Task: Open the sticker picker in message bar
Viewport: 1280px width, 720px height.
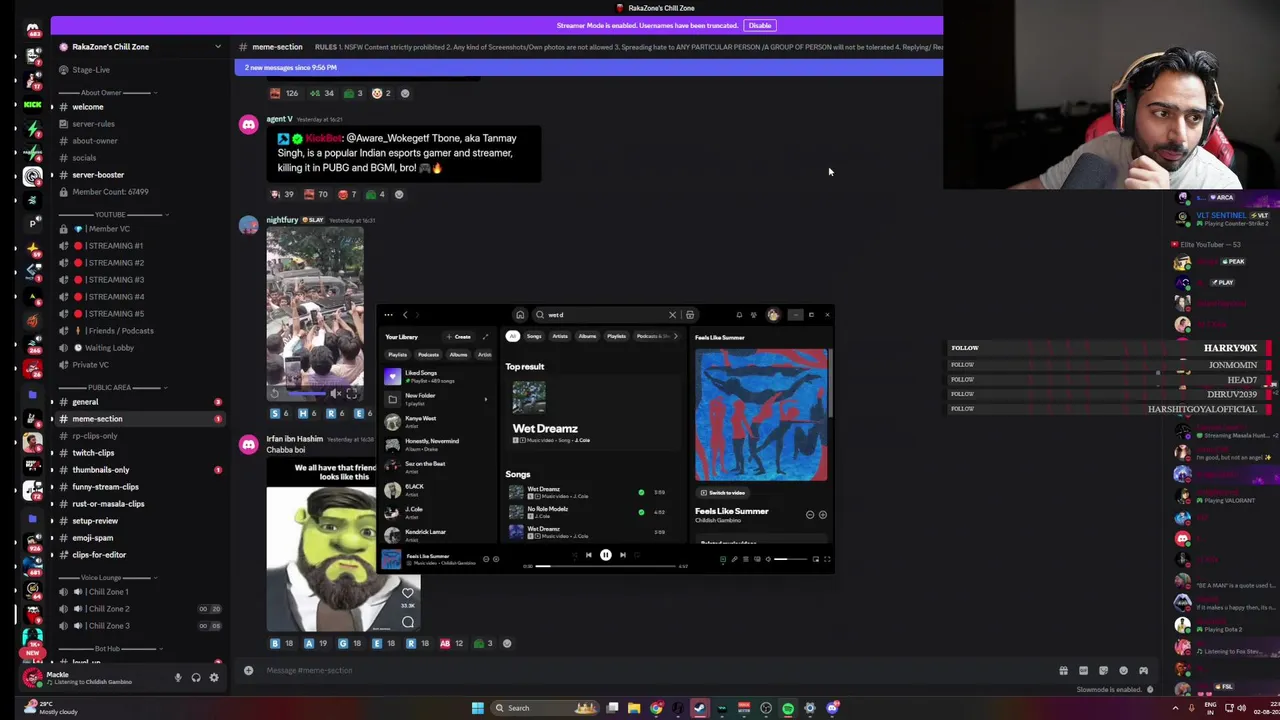Action: click(1103, 670)
